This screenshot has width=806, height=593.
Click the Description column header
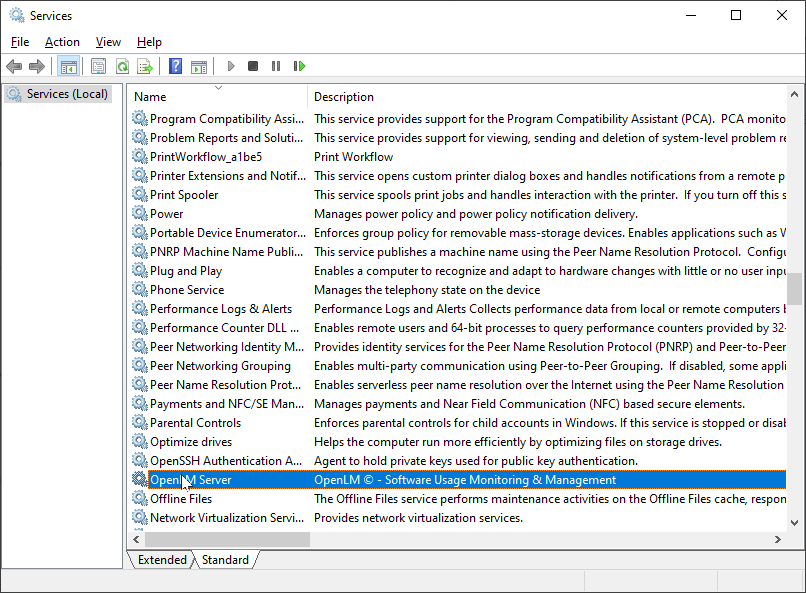(x=344, y=97)
